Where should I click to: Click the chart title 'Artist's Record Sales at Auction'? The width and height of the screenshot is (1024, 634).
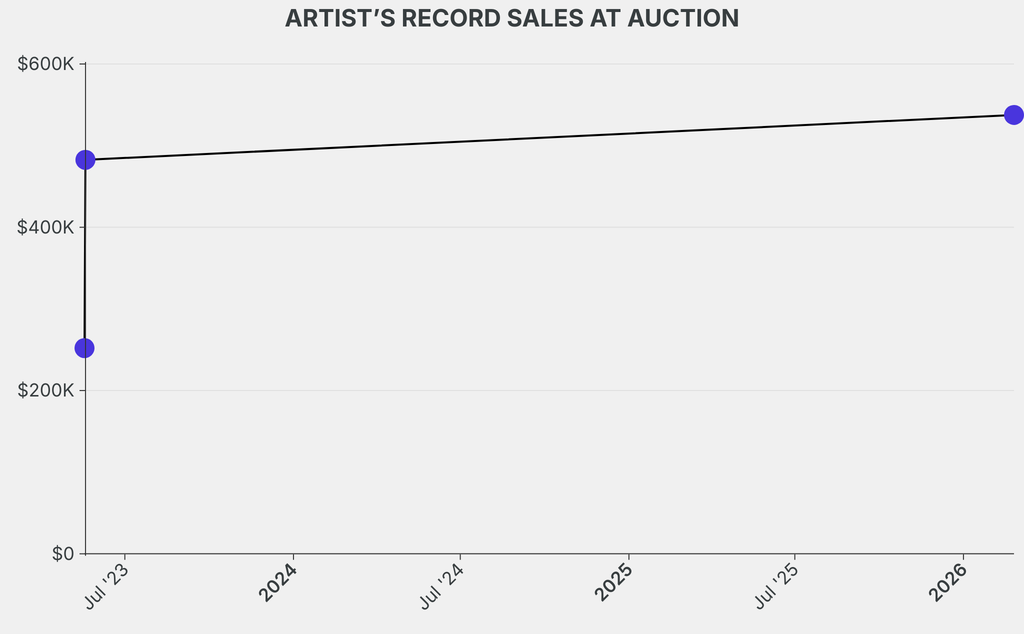click(x=512, y=19)
